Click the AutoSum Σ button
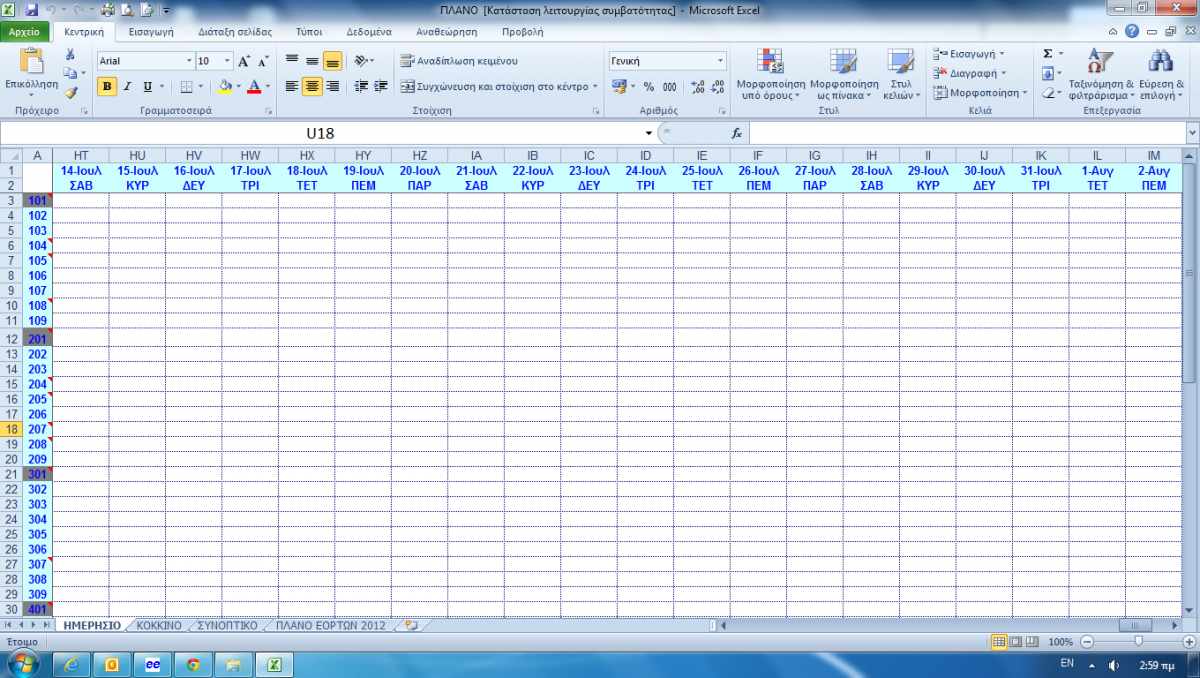 pyautogui.click(x=1048, y=54)
